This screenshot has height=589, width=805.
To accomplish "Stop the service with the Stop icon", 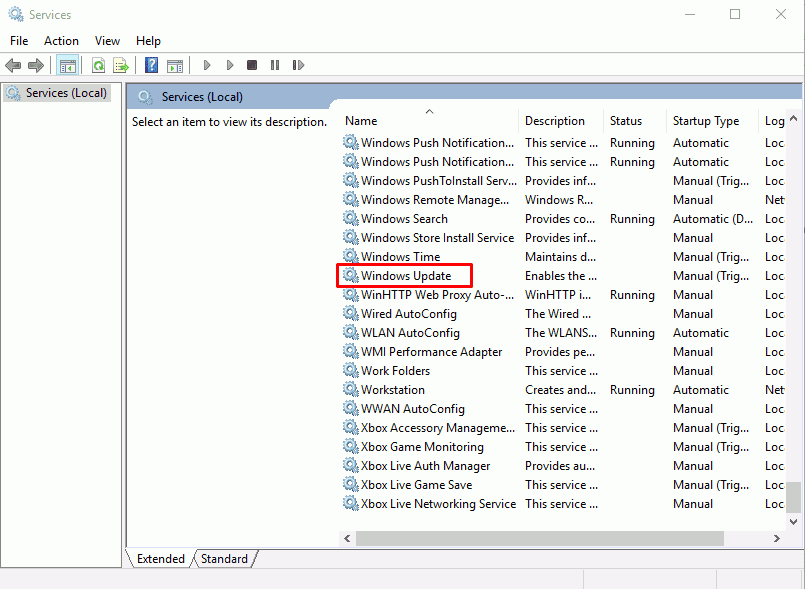I will (x=252, y=65).
